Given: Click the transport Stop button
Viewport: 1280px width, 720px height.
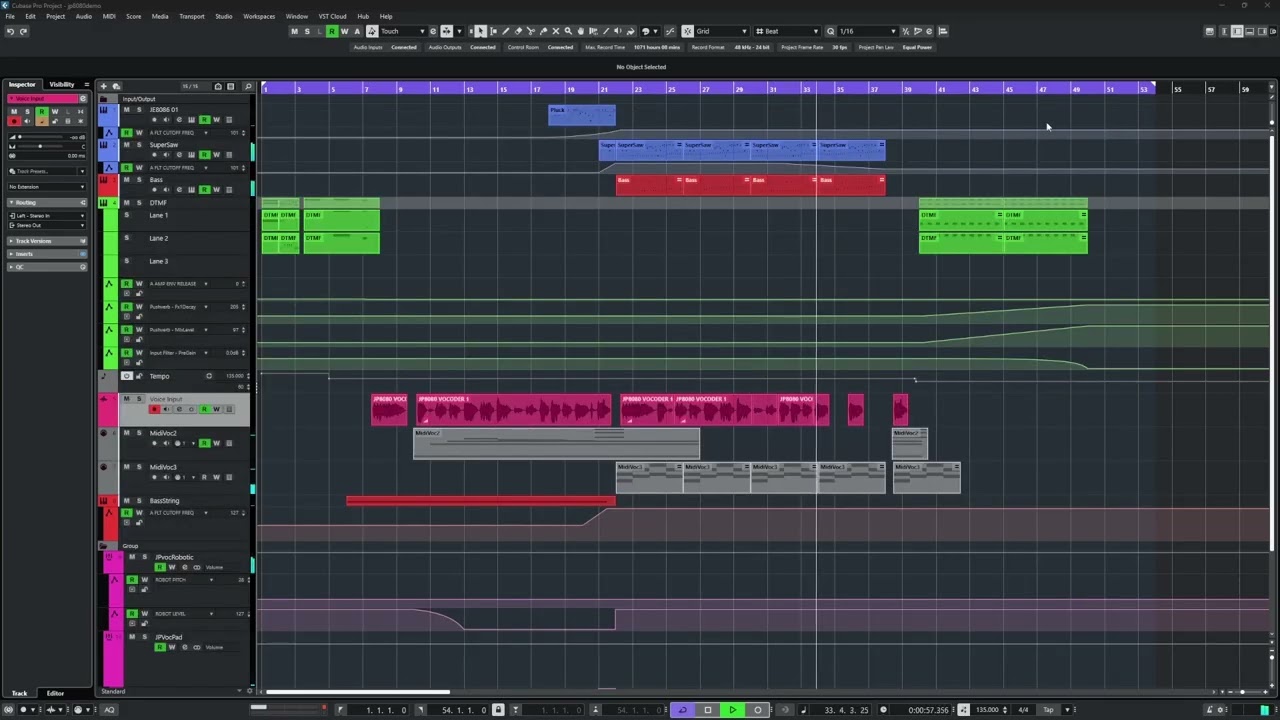Looking at the screenshot, I should (708, 710).
